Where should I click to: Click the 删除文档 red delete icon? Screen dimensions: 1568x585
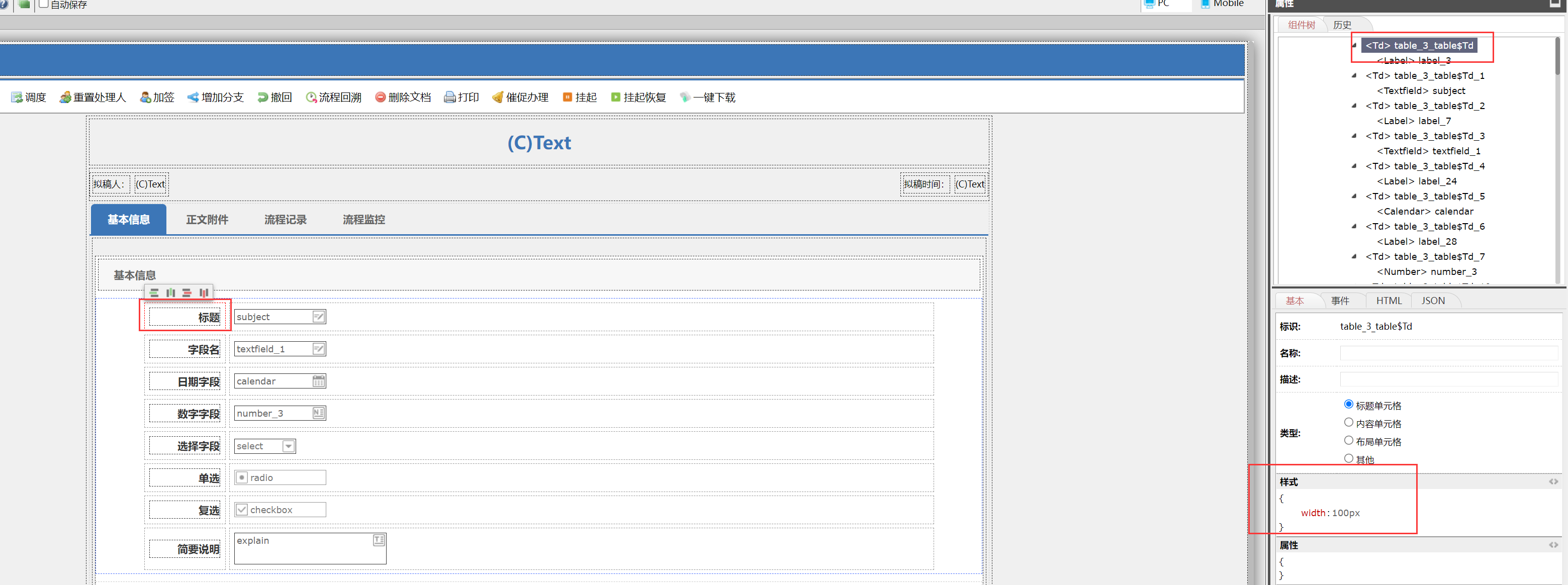(x=380, y=97)
